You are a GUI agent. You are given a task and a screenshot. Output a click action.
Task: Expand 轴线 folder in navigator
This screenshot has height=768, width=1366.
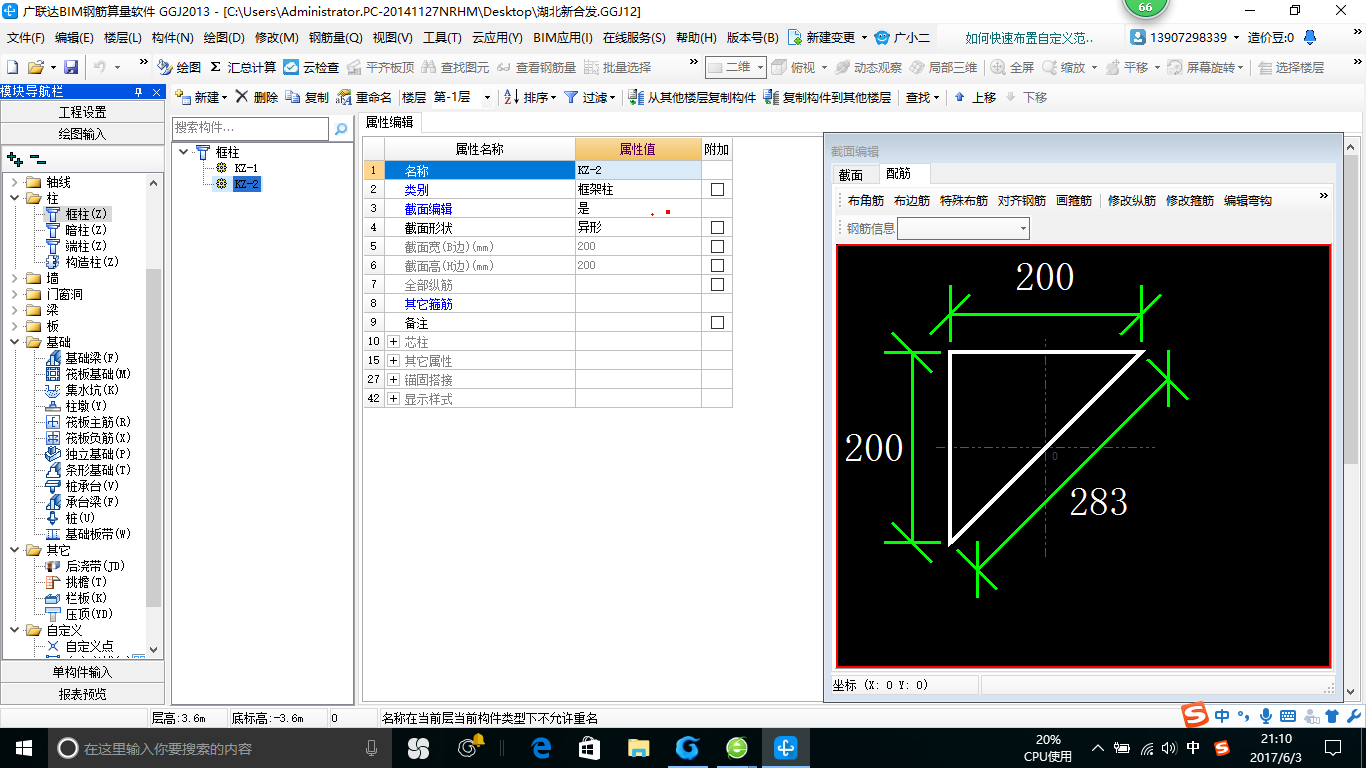click(15, 182)
